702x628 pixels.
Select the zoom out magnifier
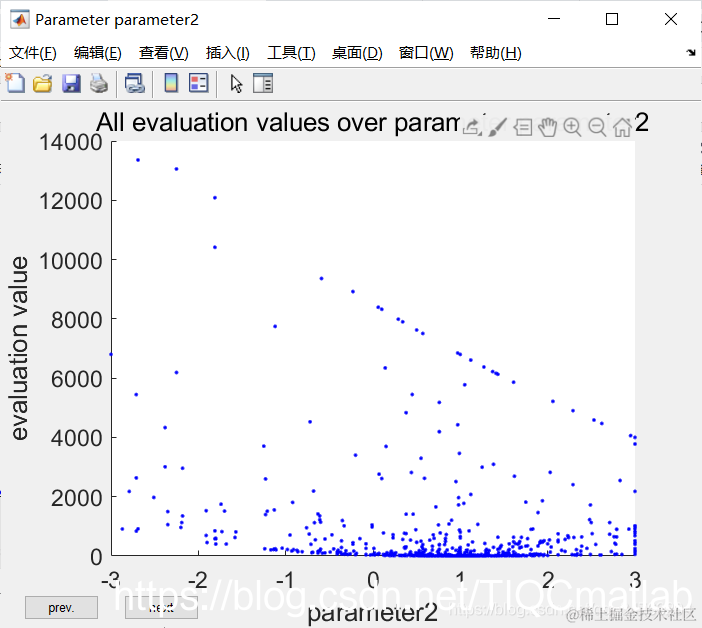[x=597, y=128]
